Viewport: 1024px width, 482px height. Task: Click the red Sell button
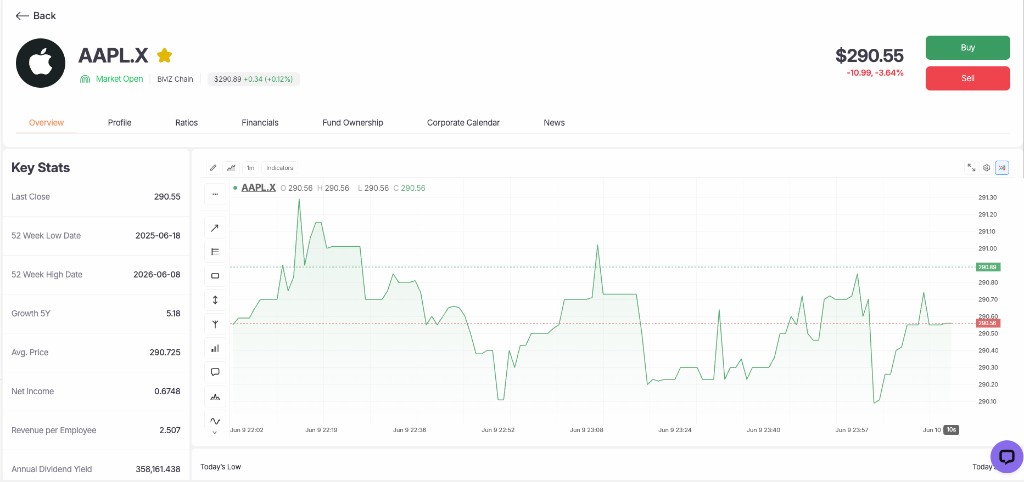tap(968, 78)
